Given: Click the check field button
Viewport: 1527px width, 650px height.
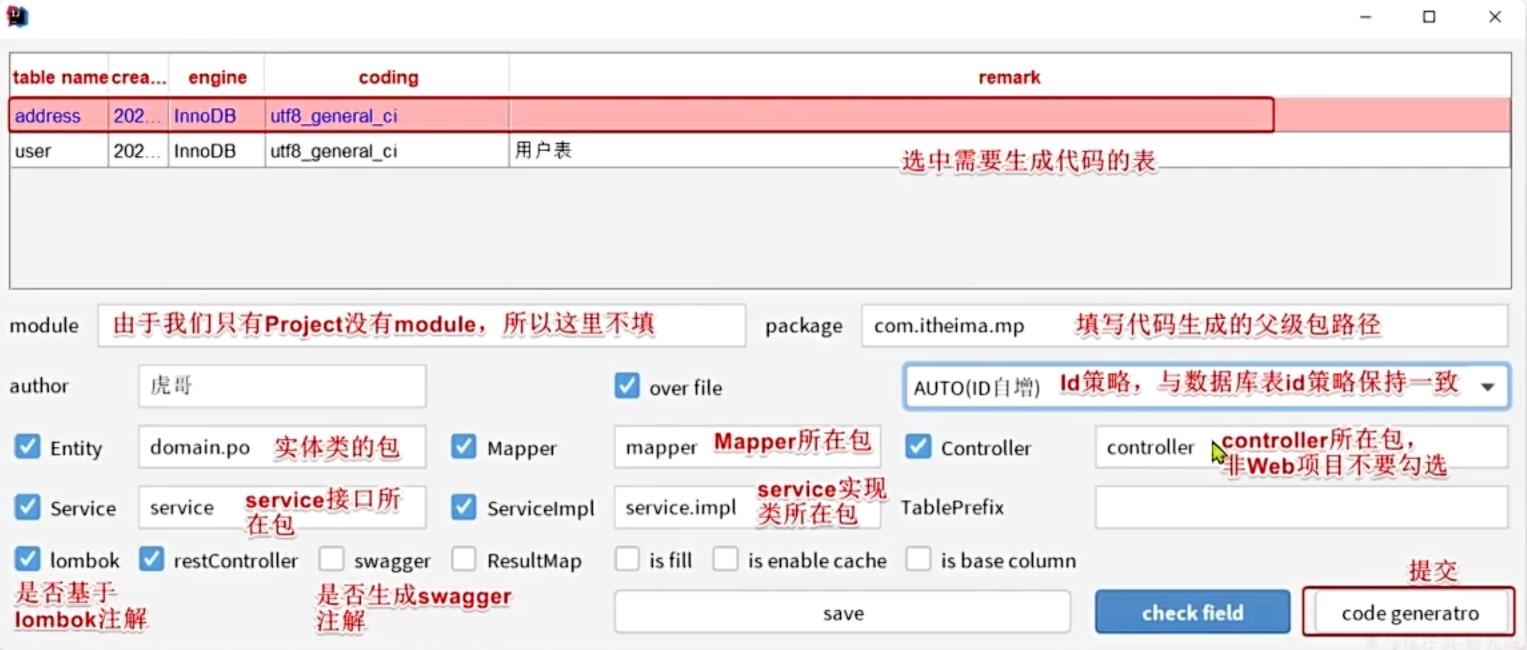Looking at the screenshot, I should tap(1192, 612).
